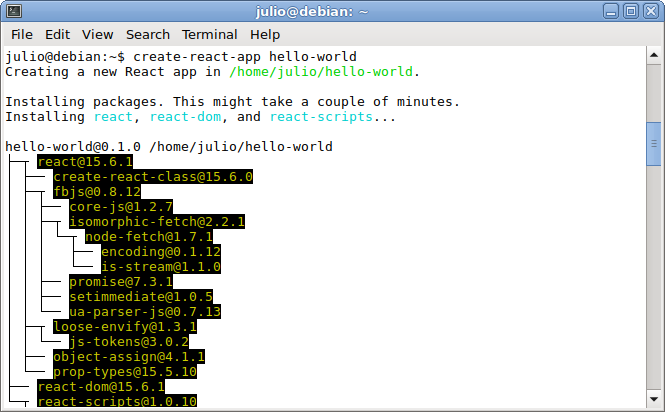Click the green path /home/julio/hello-world
Viewport: 665px width, 412px height.
tap(321, 72)
